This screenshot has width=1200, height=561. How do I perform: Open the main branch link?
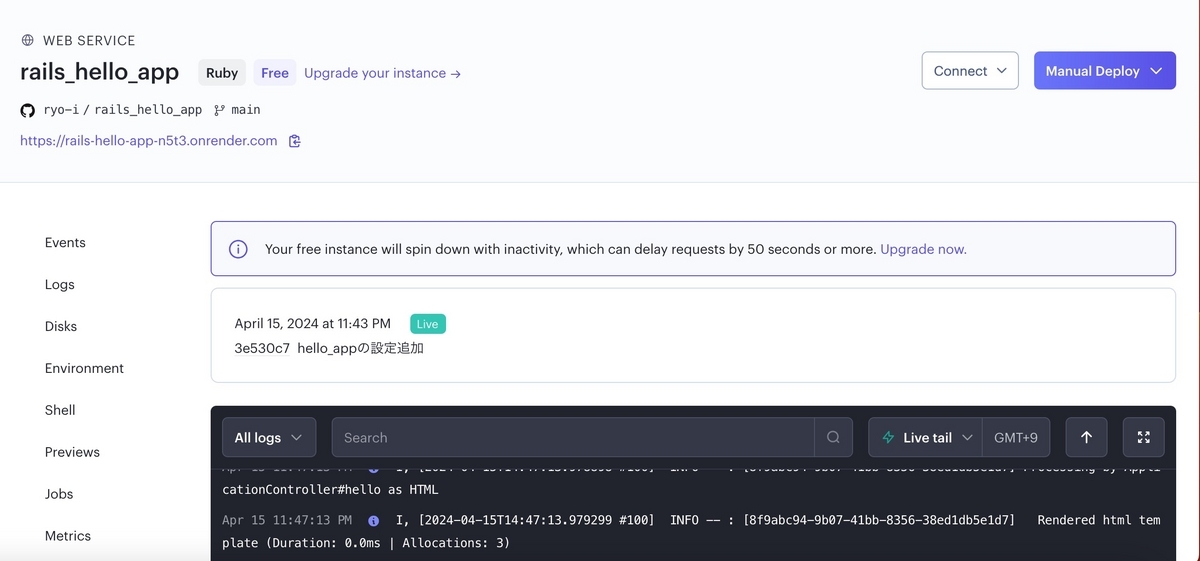pyautogui.click(x=246, y=110)
